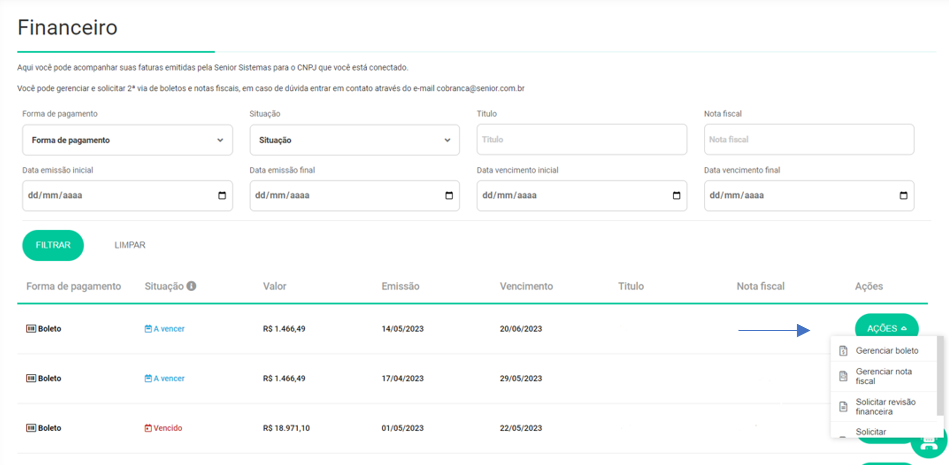Viewport: 949px width, 465px height.
Task: Select Gerenciar boleto menu option
Action: point(883,351)
